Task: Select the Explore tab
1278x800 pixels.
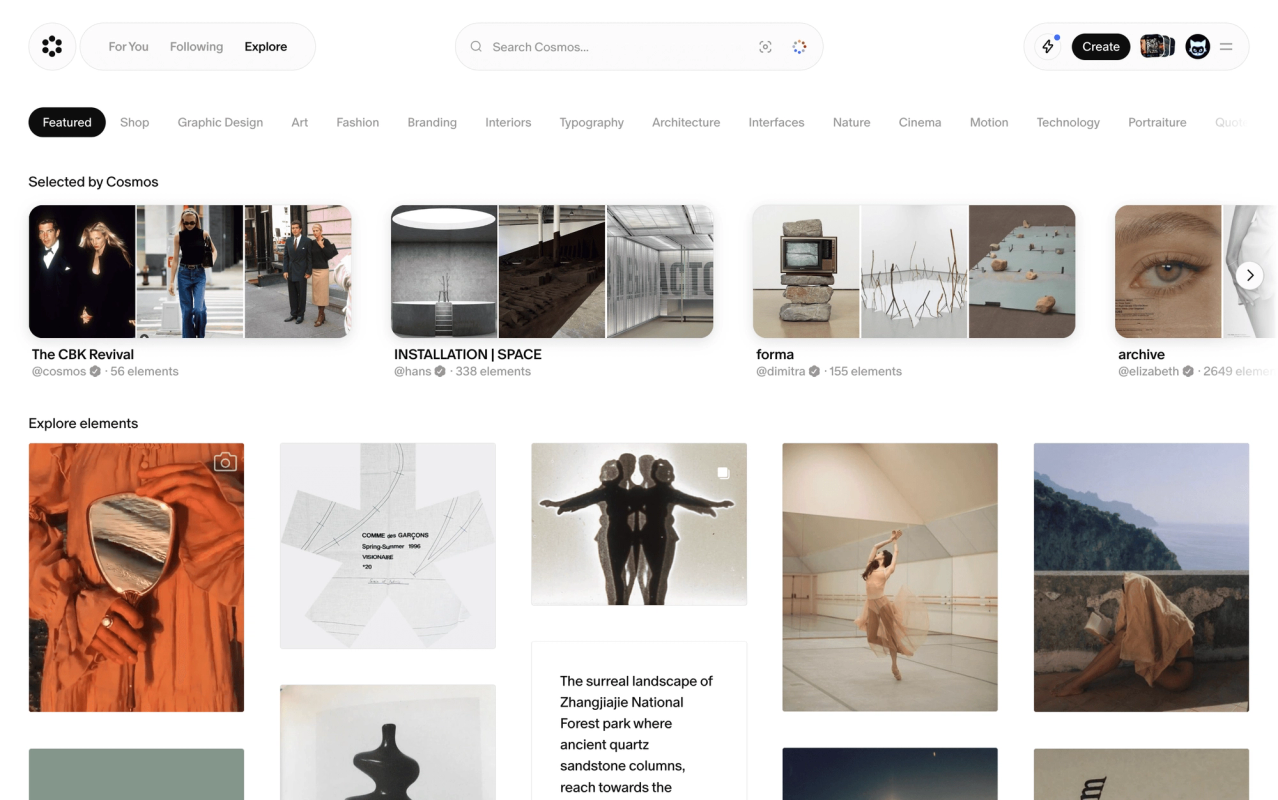Action: (x=266, y=47)
